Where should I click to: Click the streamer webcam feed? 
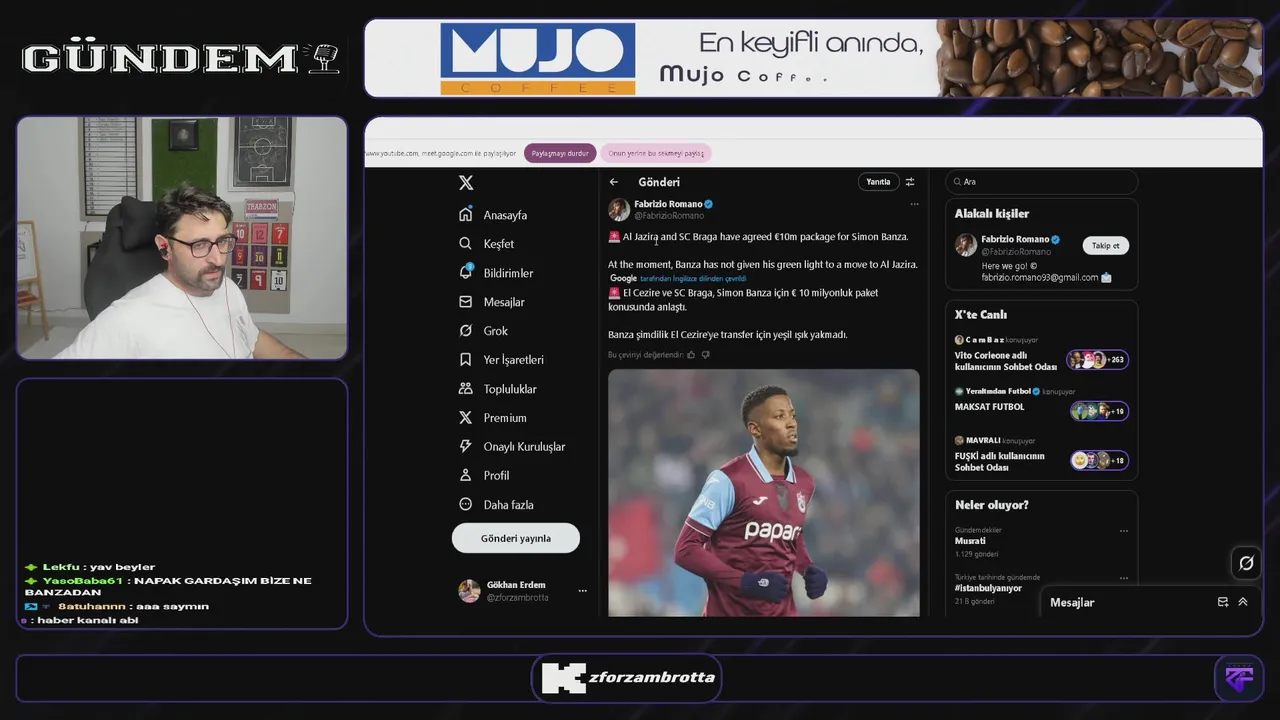click(x=182, y=238)
